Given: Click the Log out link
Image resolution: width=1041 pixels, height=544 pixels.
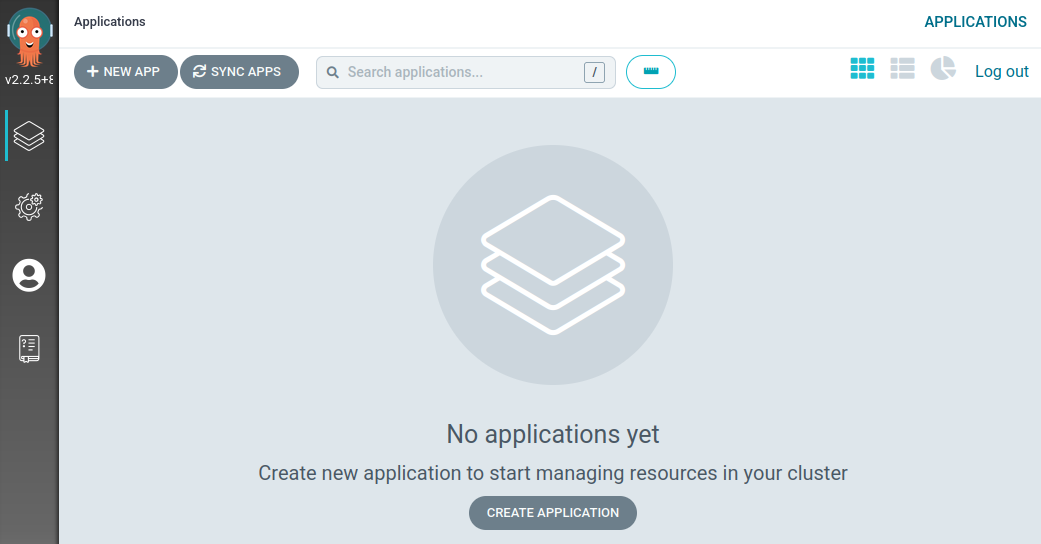Looking at the screenshot, I should [x=1001, y=71].
